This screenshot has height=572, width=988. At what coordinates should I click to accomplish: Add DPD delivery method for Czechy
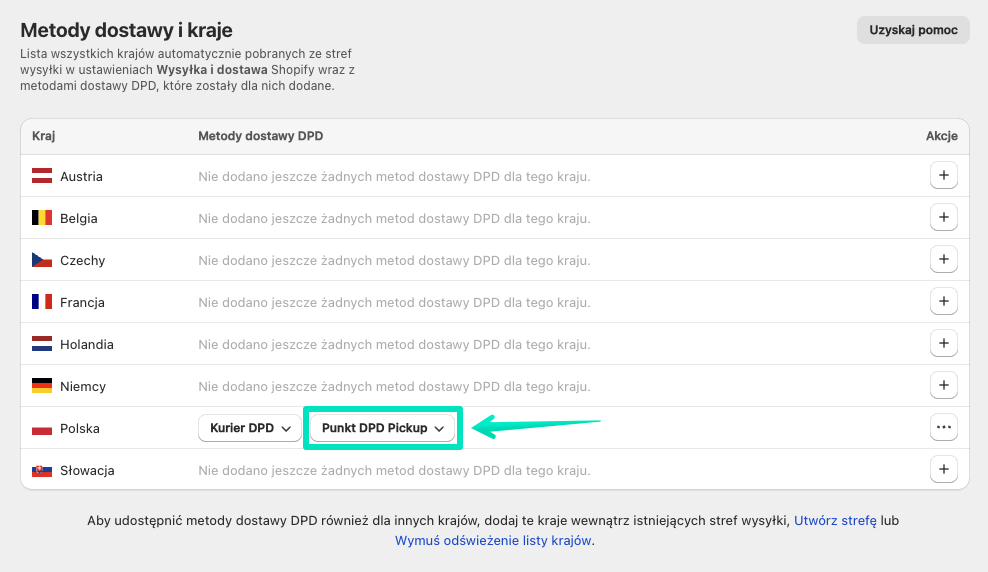click(x=943, y=260)
